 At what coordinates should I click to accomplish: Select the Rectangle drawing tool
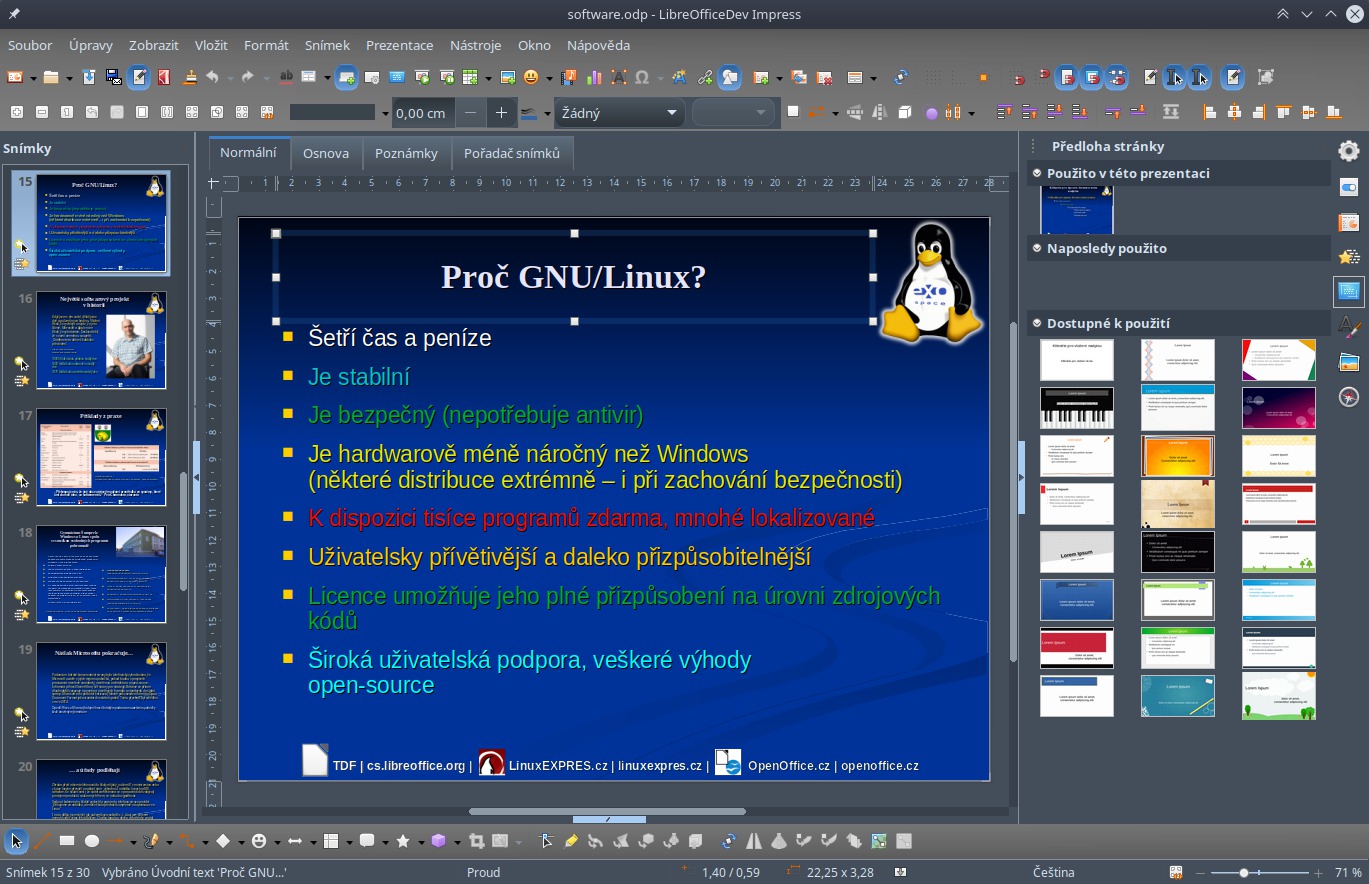coord(67,841)
